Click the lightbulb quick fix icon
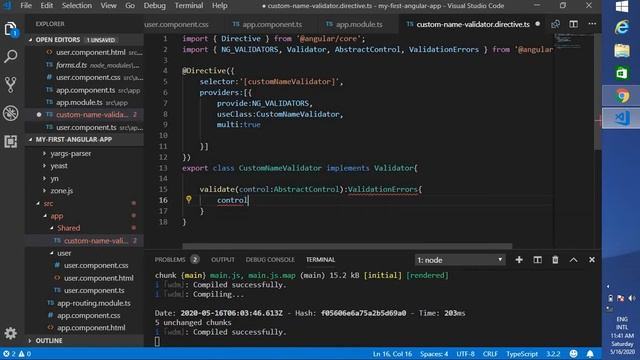Viewport: 640px width, 360px height. (189, 199)
